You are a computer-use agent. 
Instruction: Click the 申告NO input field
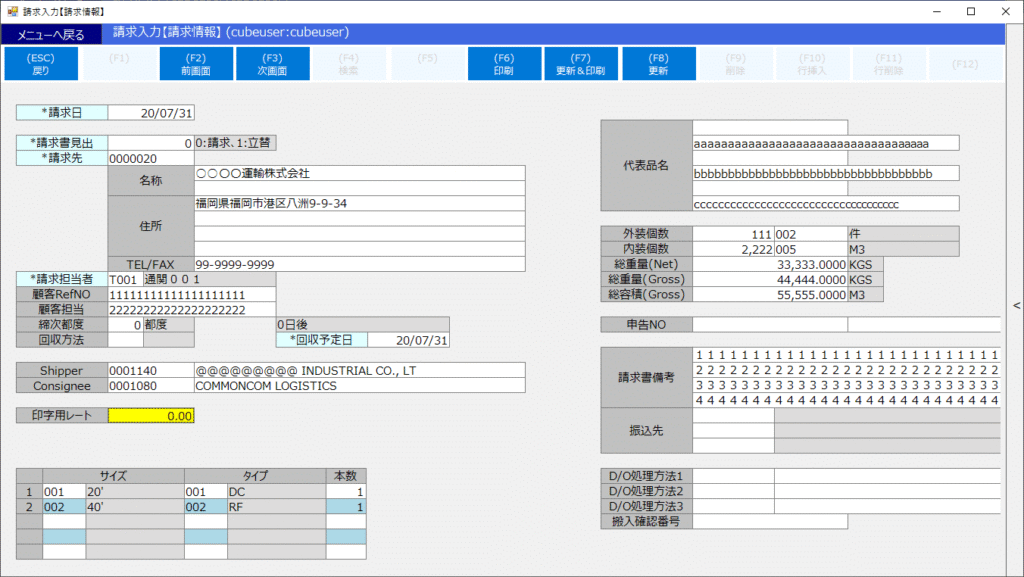coord(769,324)
